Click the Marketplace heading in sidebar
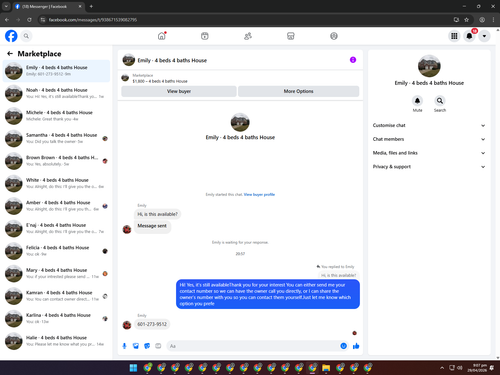The image size is (500, 375). point(39,54)
